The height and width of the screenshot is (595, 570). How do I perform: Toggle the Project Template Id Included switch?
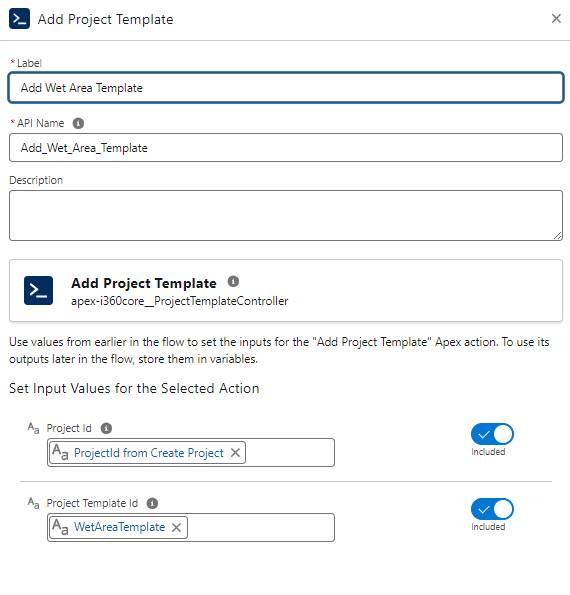(492, 509)
